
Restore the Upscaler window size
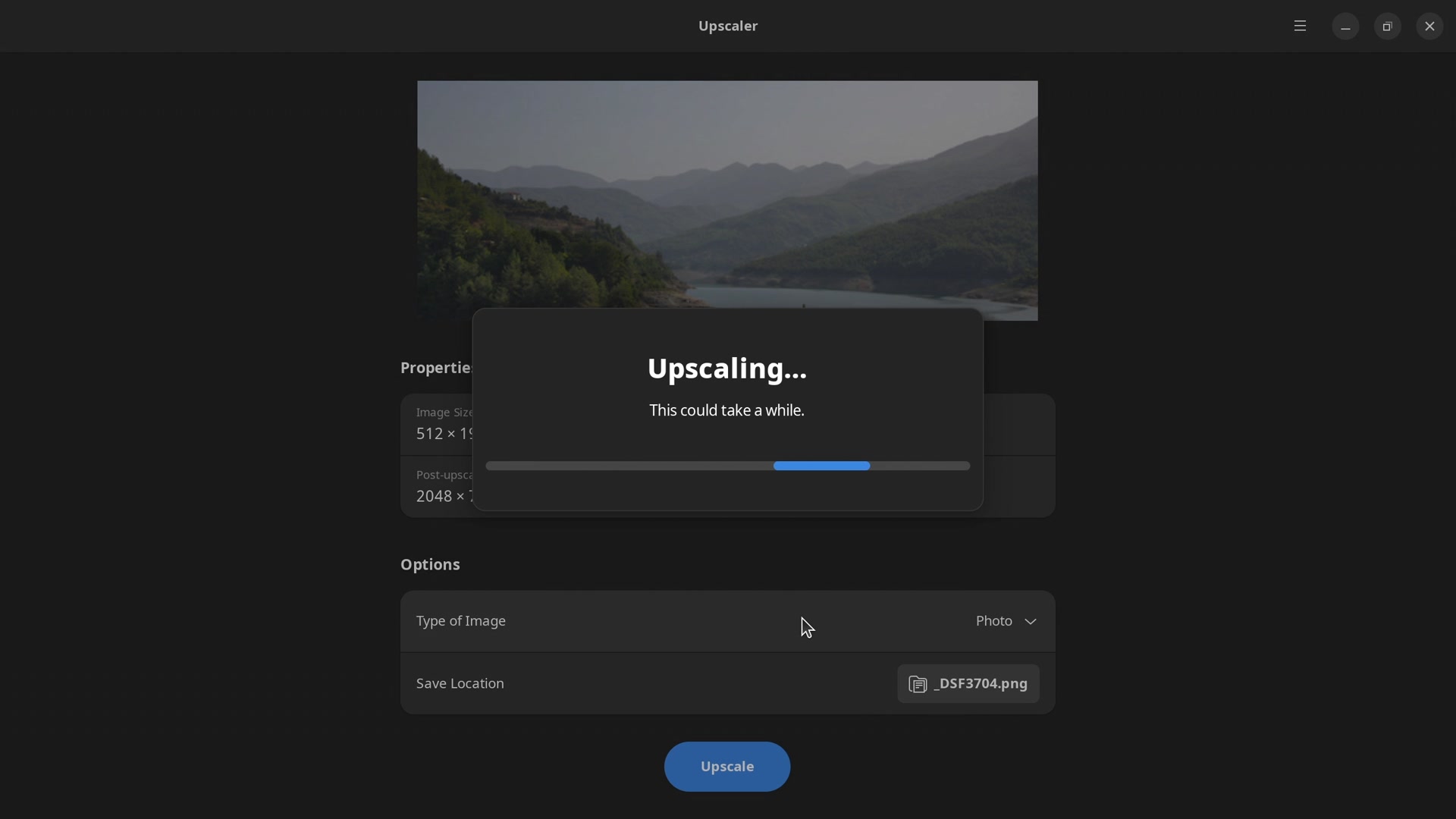point(1387,27)
